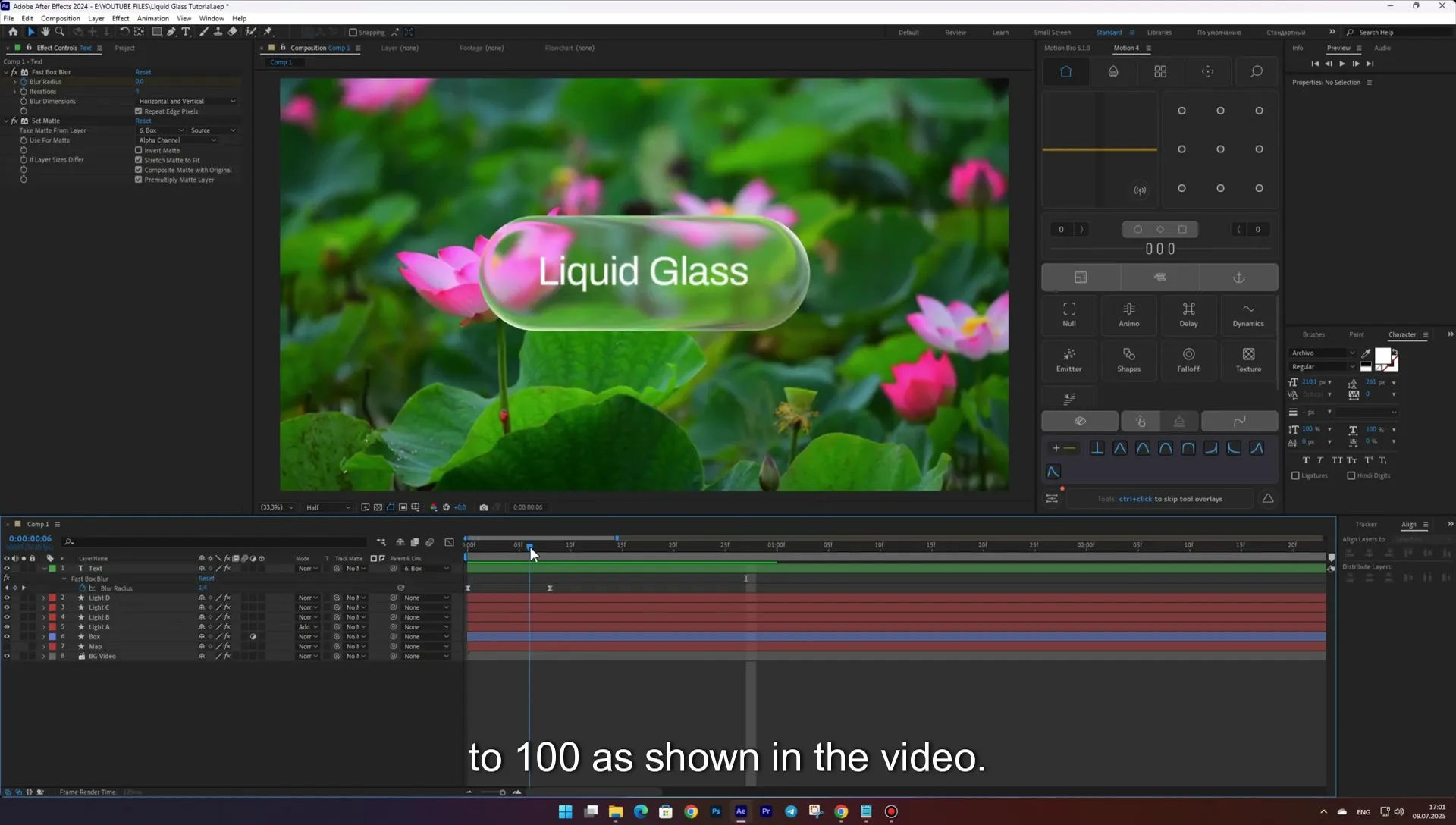Take a snapshot with the camera icon

pos(484,507)
